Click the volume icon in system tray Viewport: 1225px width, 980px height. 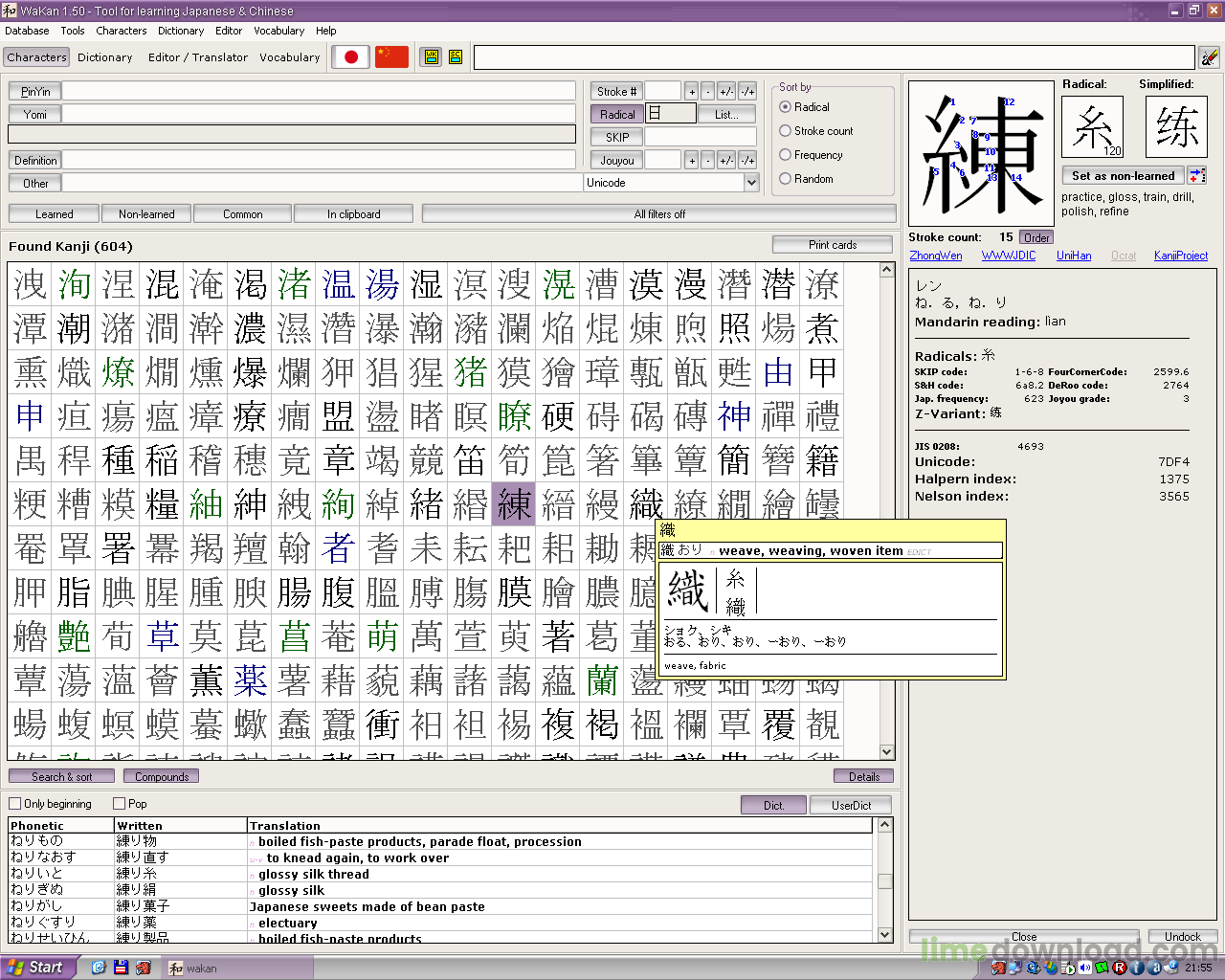coord(1084,968)
